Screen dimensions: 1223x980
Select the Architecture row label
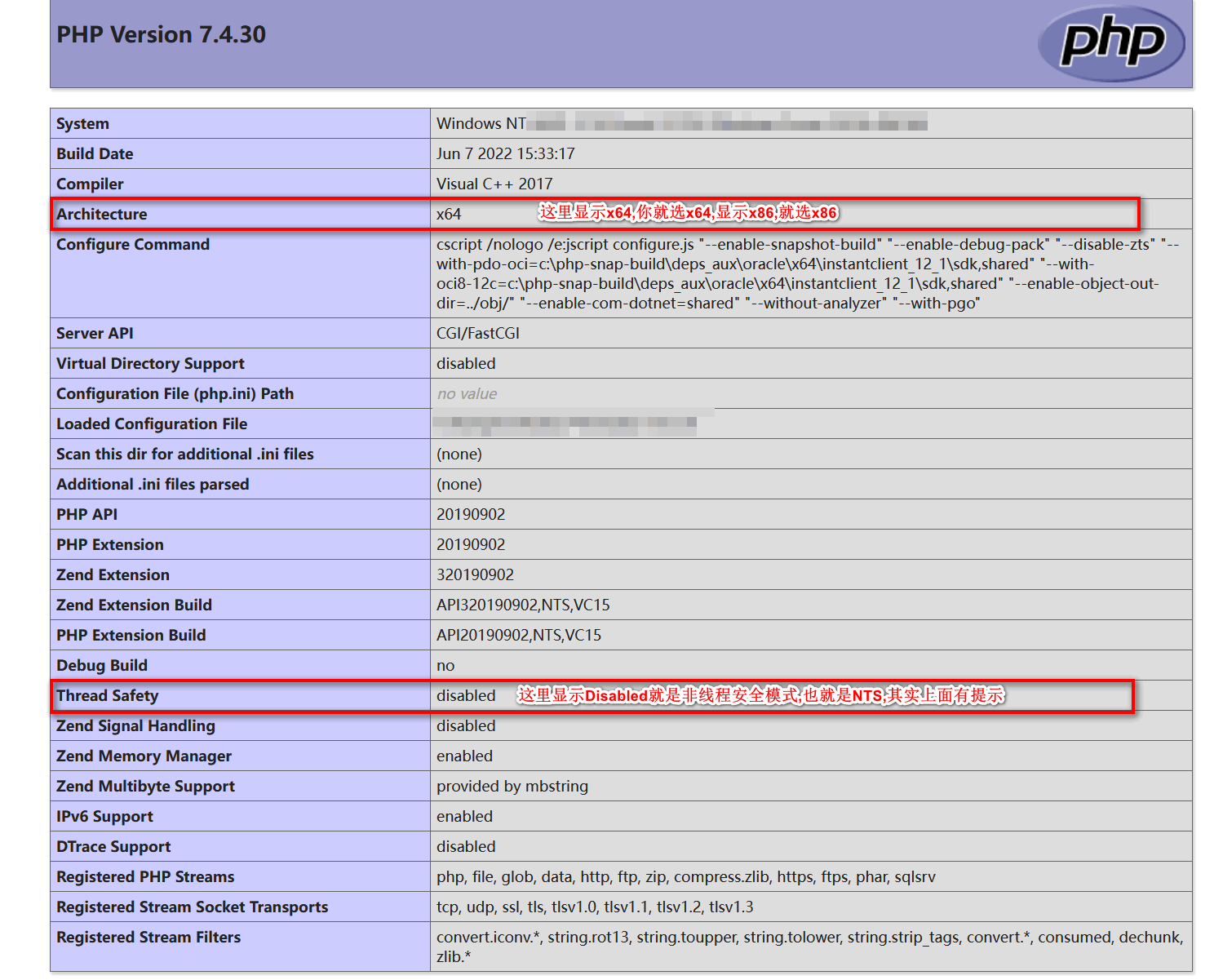[102, 214]
